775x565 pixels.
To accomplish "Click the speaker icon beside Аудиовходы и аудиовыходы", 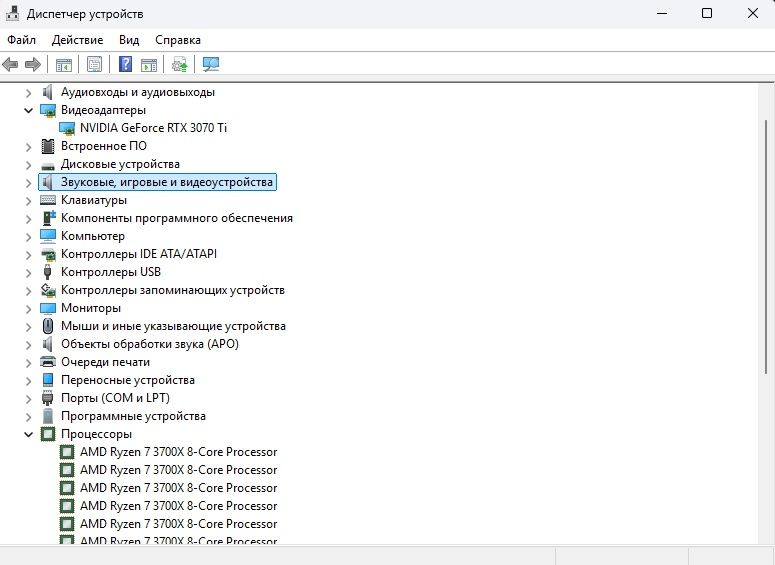I will (x=47, y=92).
